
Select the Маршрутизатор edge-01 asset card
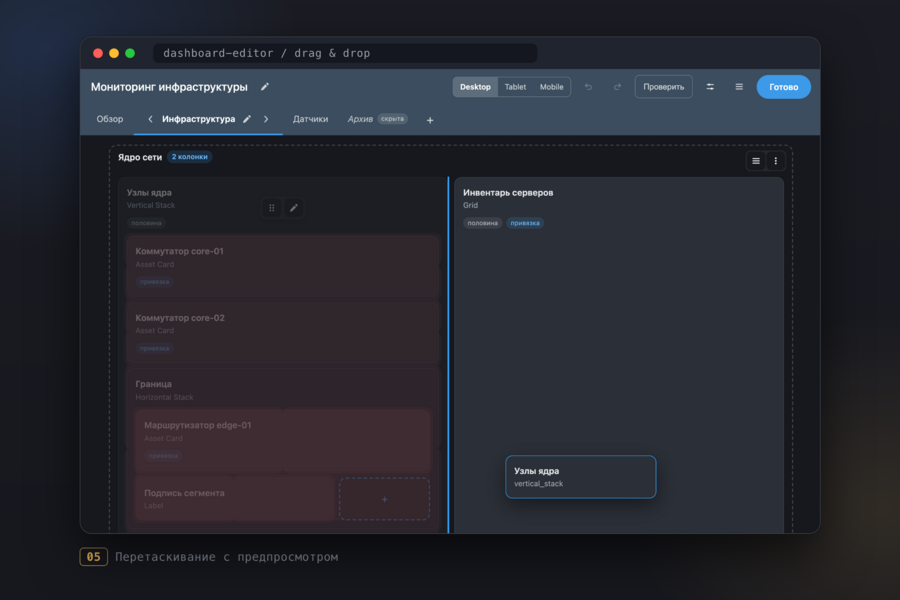coord(283,440)
